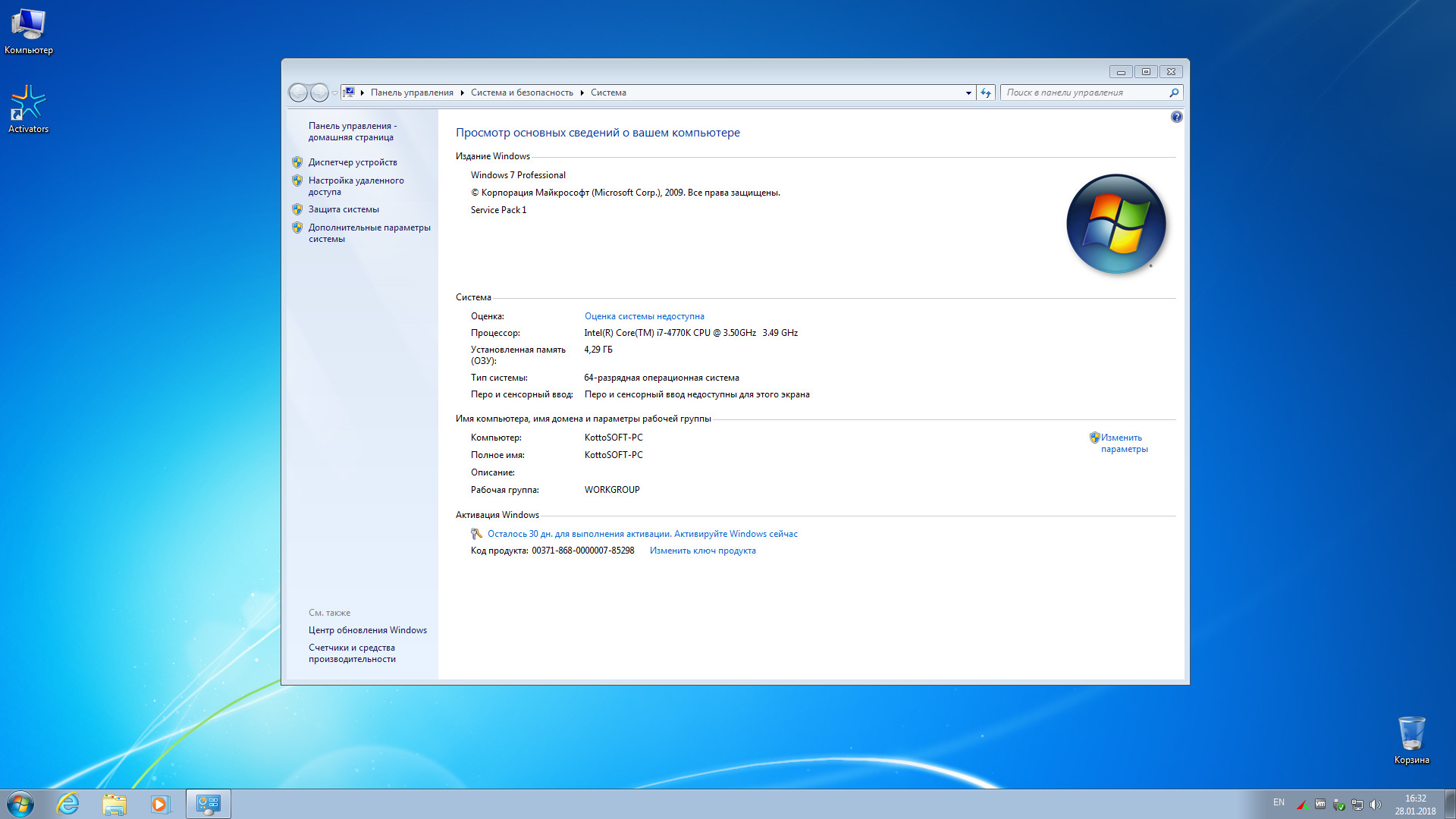Viewport: 1456px width, 819px height.
Task: Open the Защита системы sidebar link
Action: pyautogui.click(x=344, y=209)
